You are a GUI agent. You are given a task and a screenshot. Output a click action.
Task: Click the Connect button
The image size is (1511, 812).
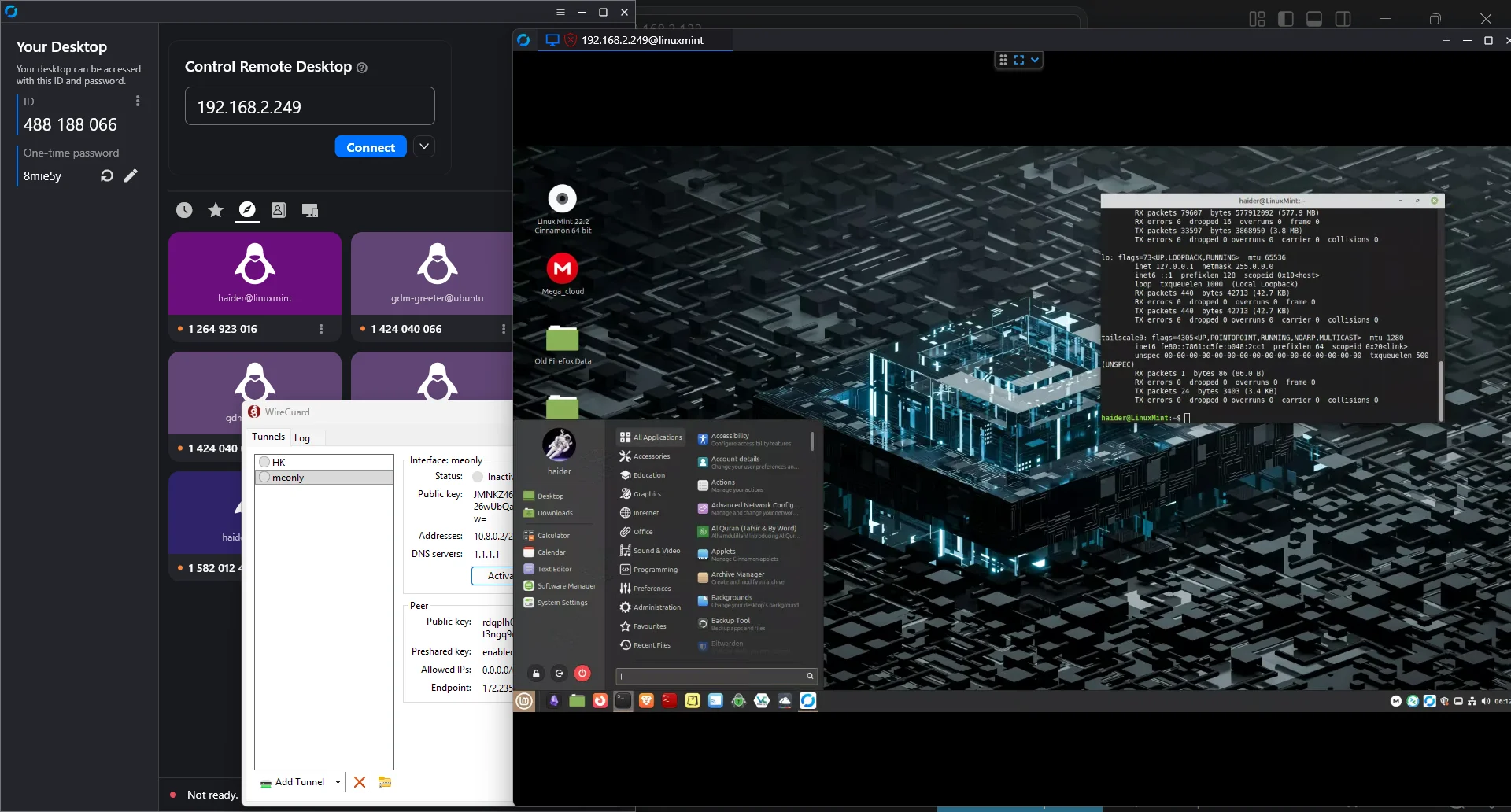[371, 147]
